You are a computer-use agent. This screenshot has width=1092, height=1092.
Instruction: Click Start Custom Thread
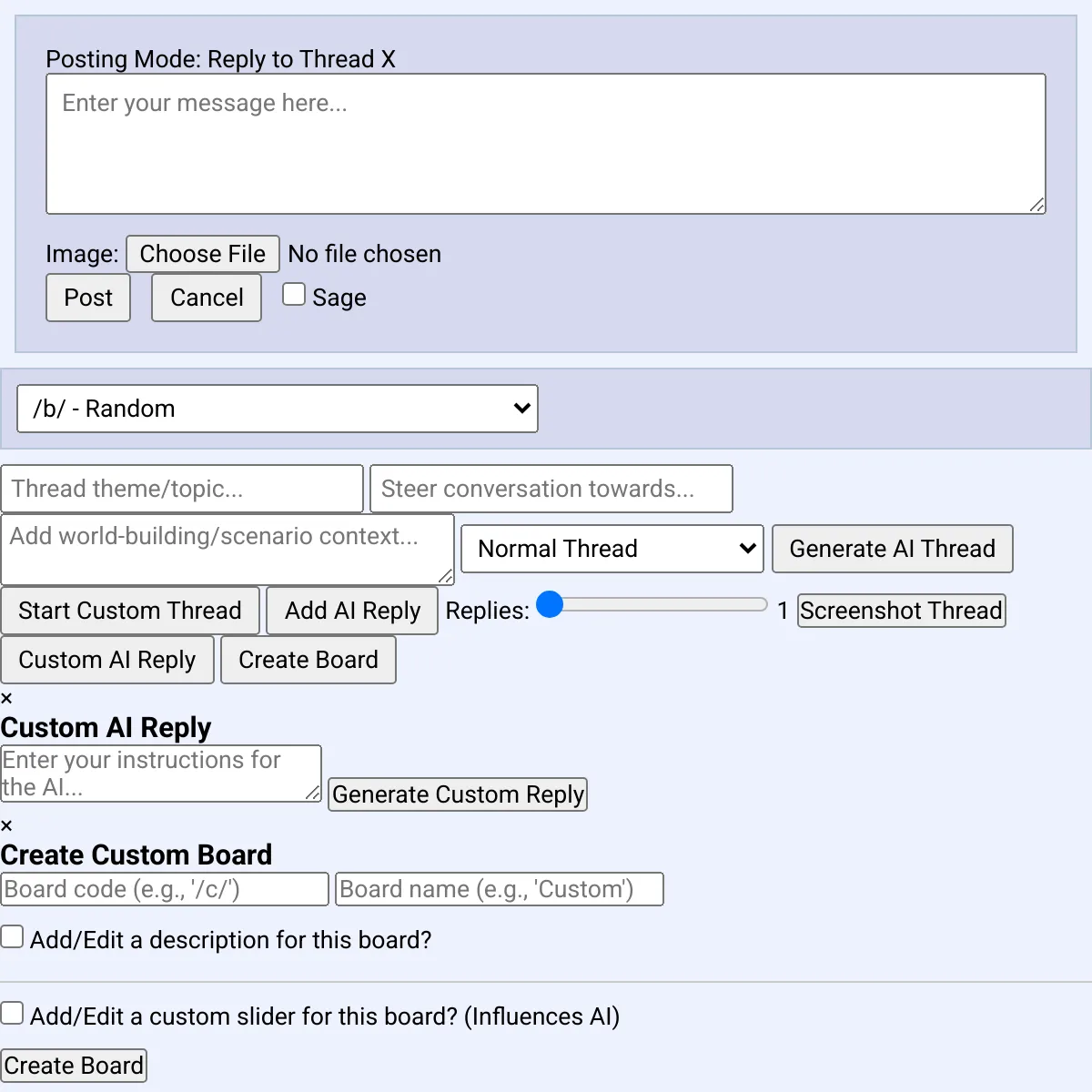(x=130, y=611)
